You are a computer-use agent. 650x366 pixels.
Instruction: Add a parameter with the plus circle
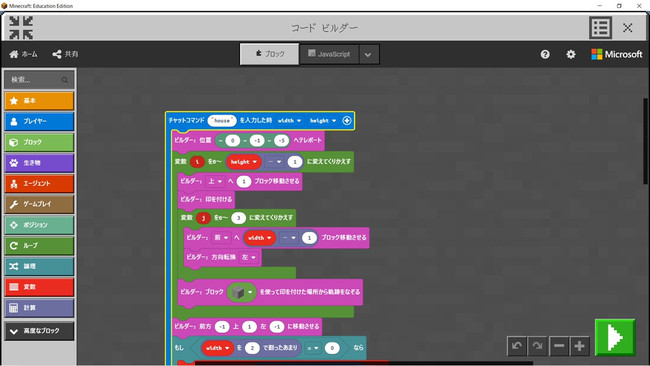pyautogui.click(x=347, y=121)
